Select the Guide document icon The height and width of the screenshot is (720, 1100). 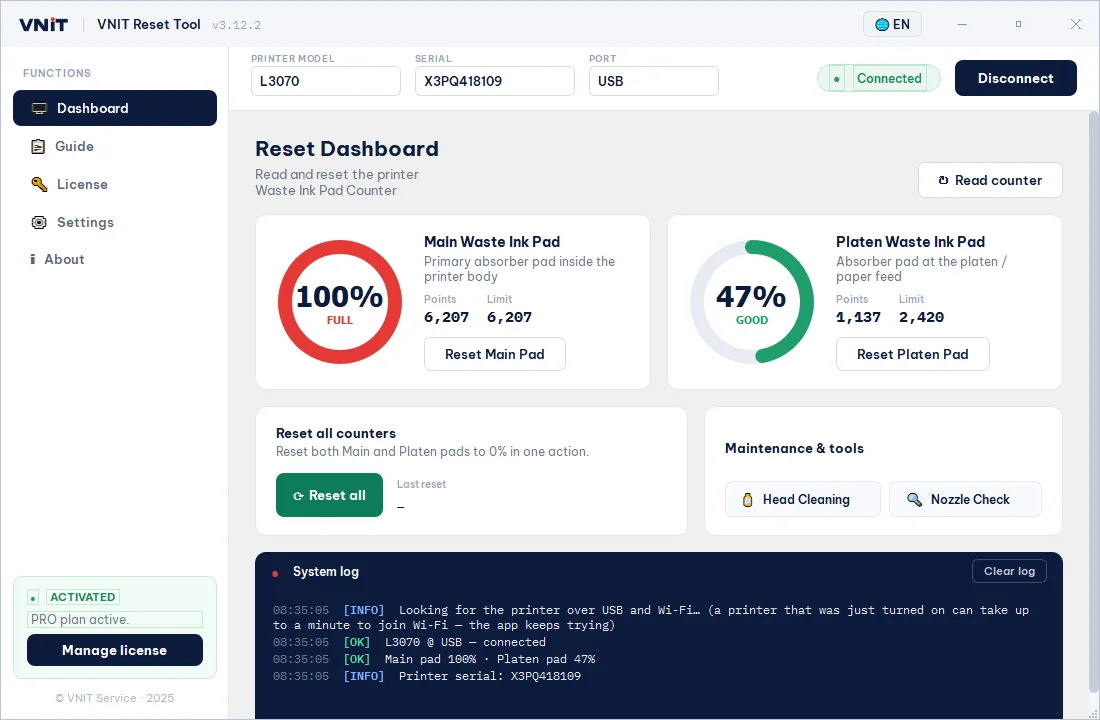click(x=39, y=147)
